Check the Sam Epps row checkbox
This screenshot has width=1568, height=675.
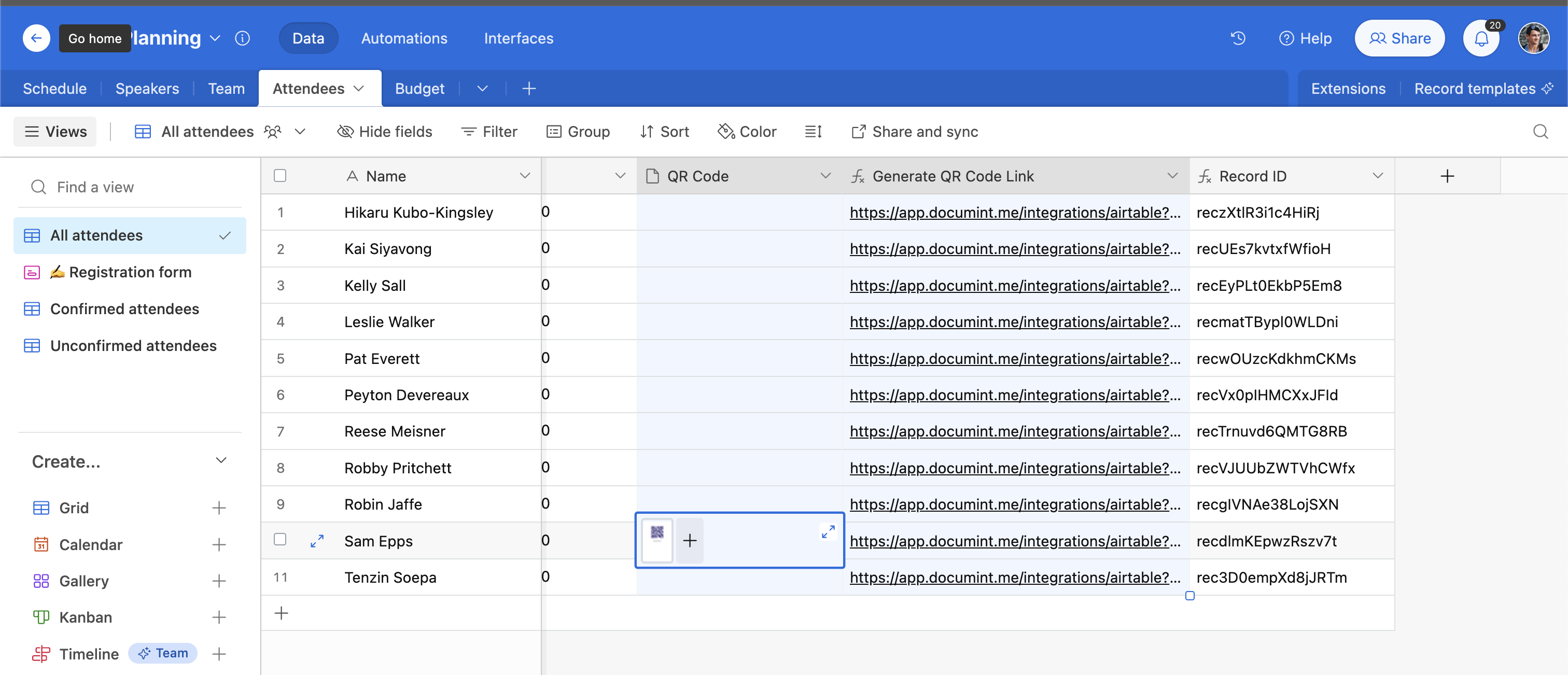(x=280, y=539)
